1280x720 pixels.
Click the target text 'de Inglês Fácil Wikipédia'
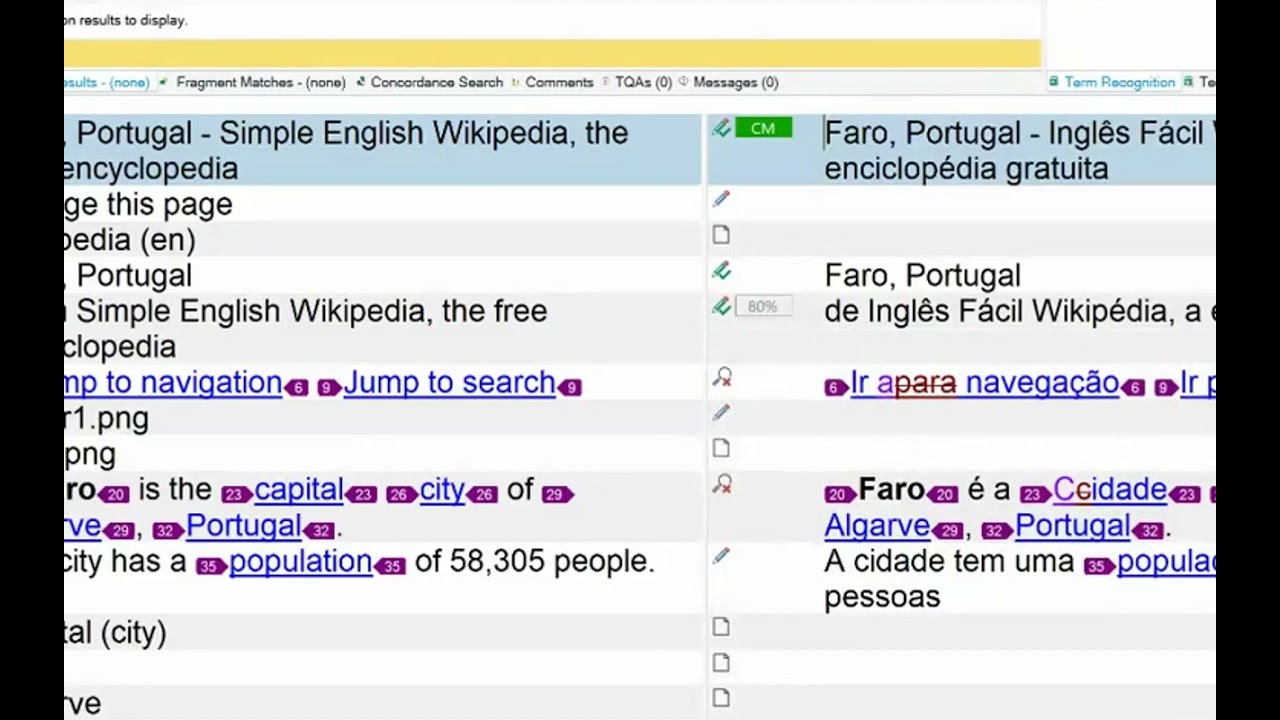tap(1000, 311)
